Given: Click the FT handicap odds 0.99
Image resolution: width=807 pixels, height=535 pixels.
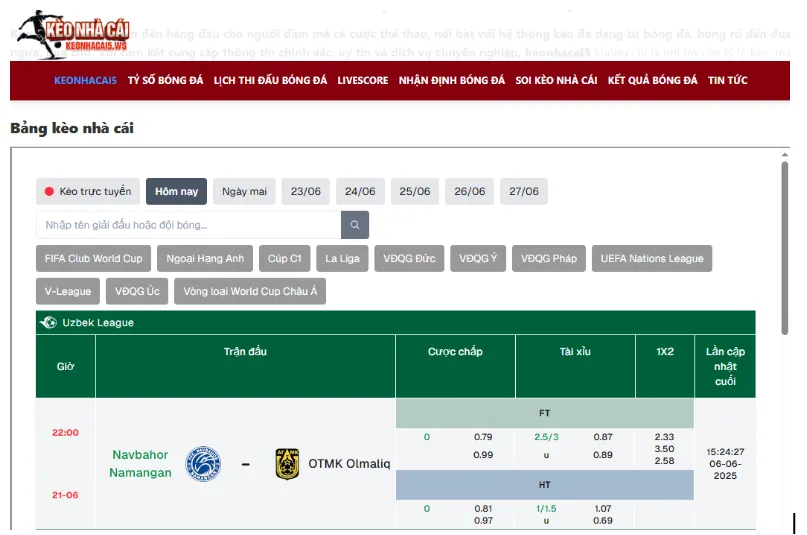Looking at the screenshot, I should (x=483, y=455).
